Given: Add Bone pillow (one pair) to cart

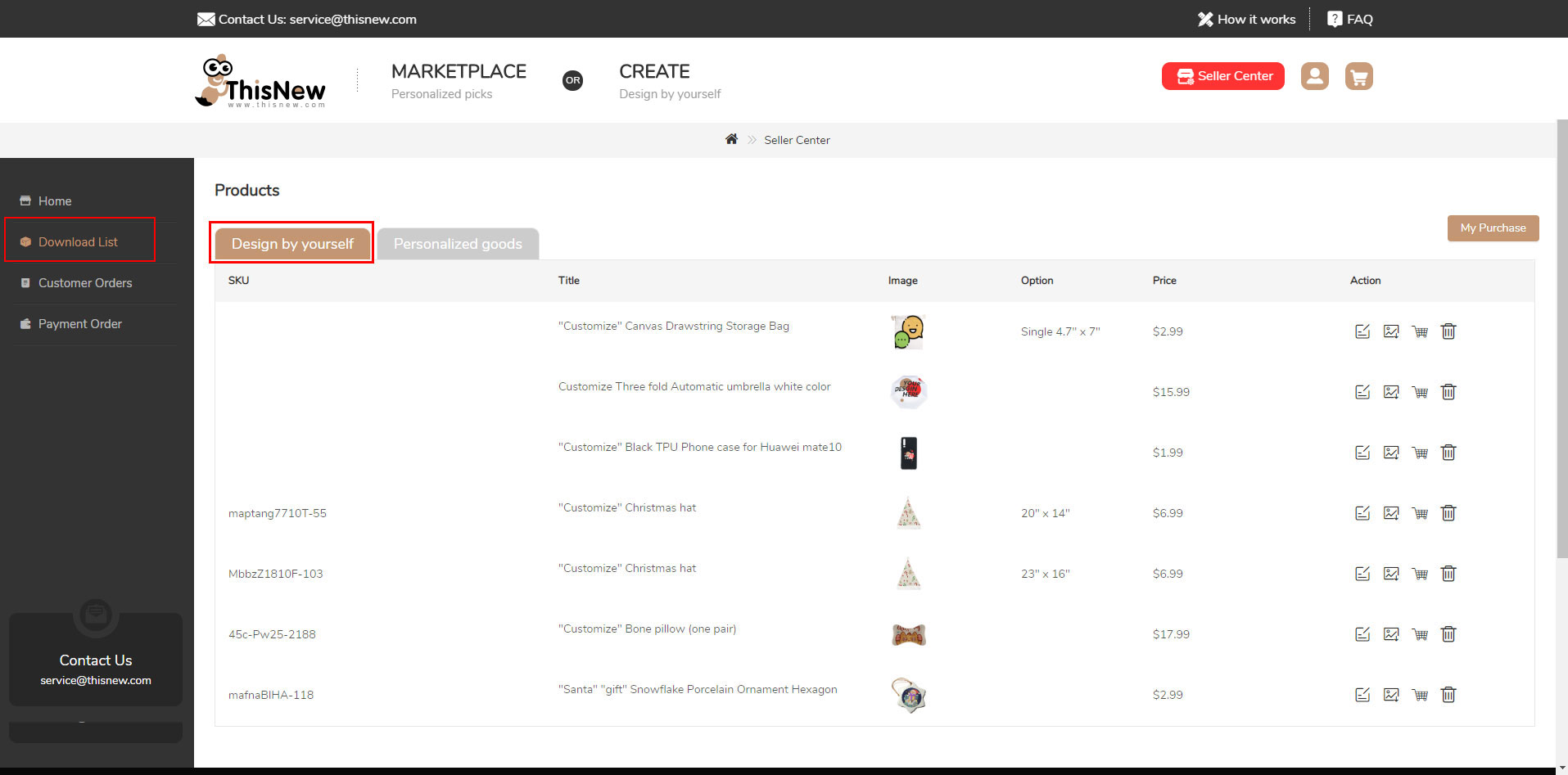Looking at the screenshot, I should (1420, 634).
